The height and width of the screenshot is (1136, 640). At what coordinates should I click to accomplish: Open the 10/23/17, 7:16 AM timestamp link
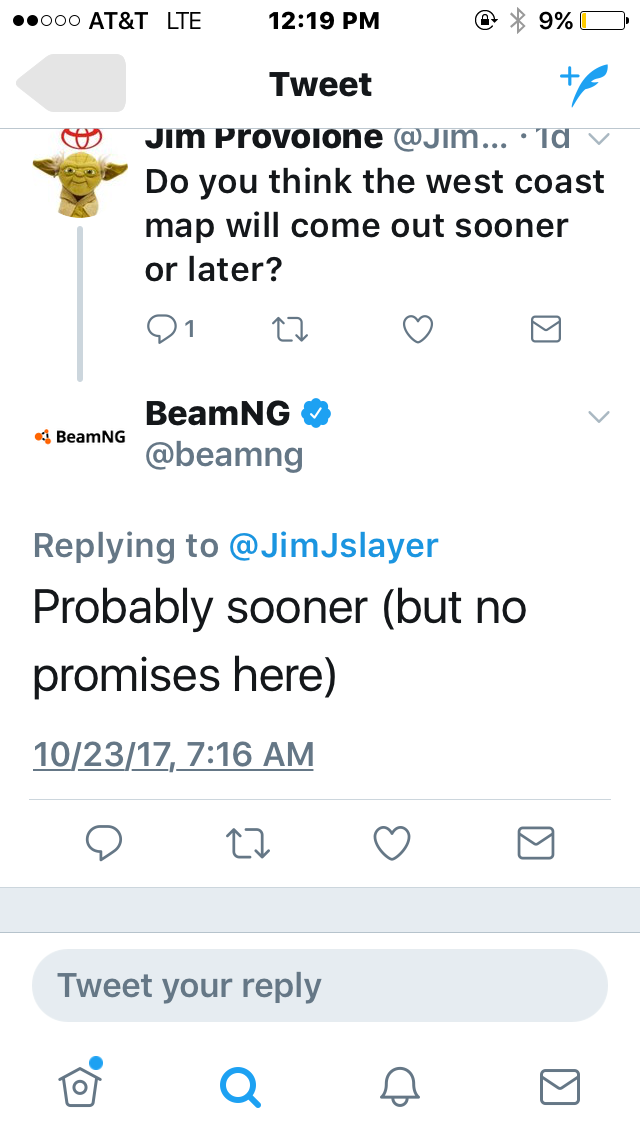click(173, 754)
